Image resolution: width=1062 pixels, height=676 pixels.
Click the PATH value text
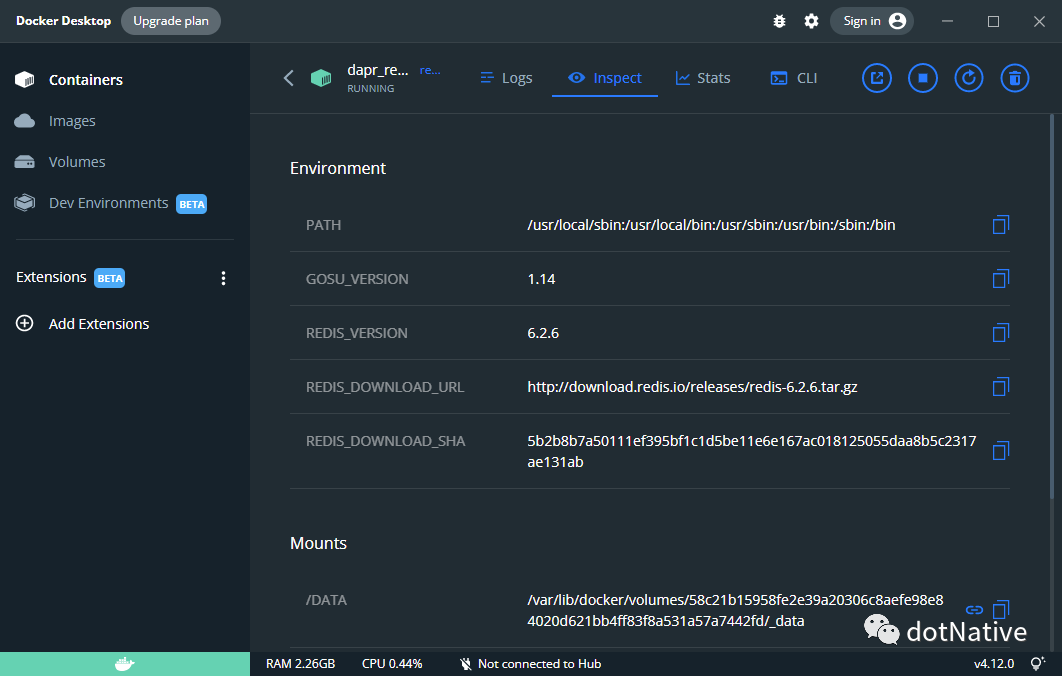tap(711, 225)
